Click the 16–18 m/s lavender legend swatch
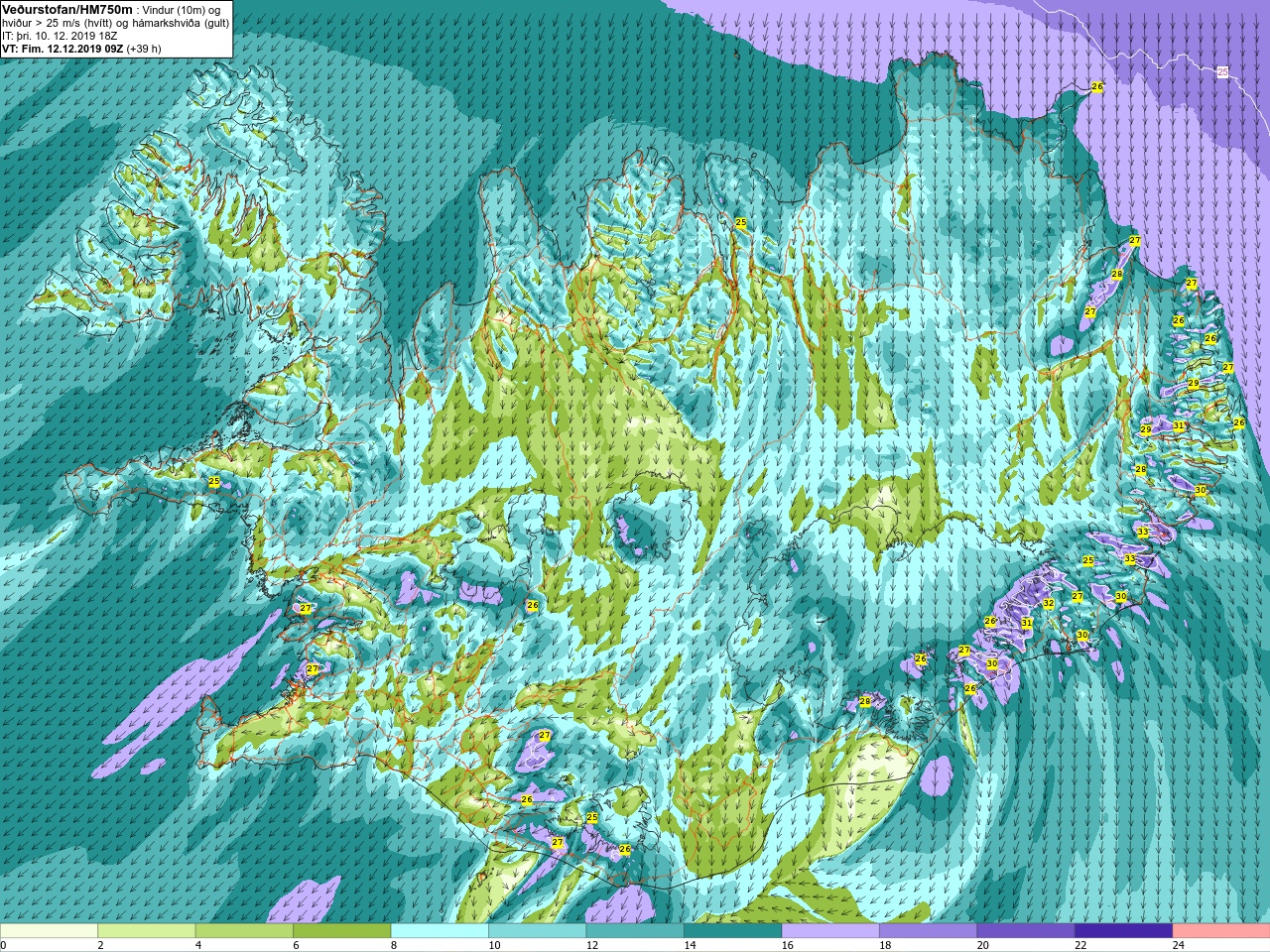Image resolution: width=1270 pixels, height=952 pixels. click(830, 931)
